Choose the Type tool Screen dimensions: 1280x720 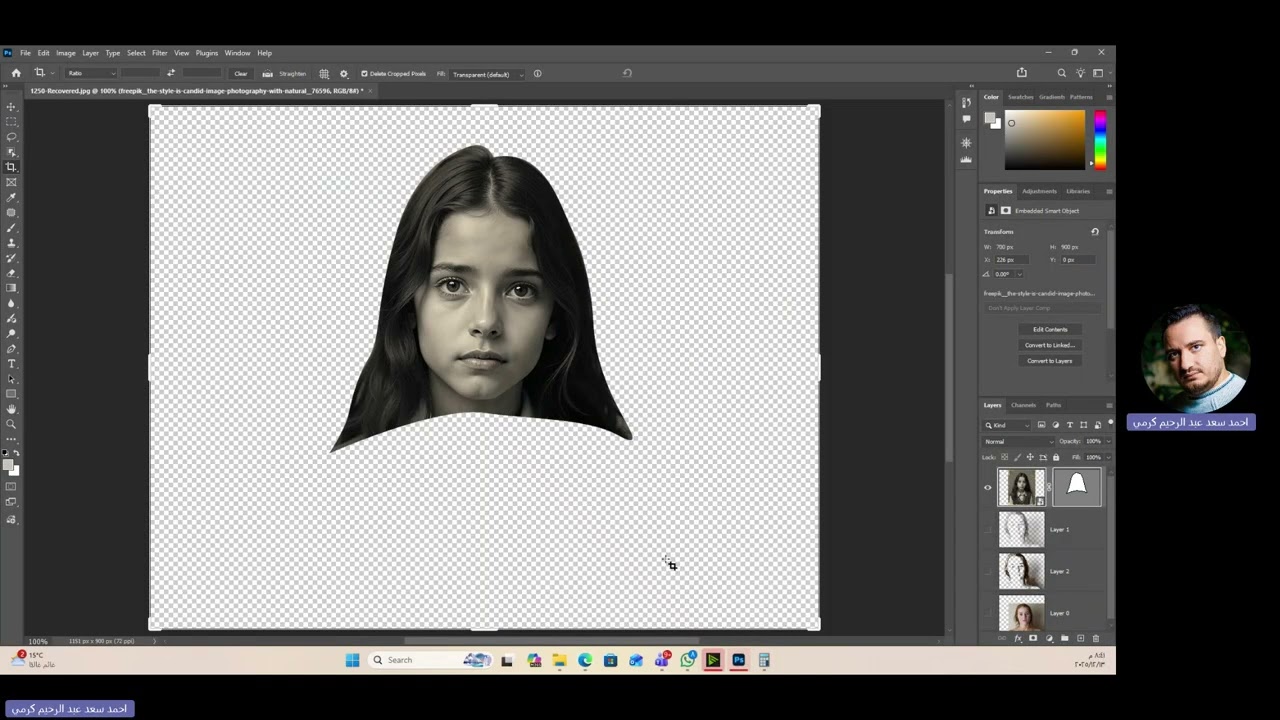tap(12, 364)
